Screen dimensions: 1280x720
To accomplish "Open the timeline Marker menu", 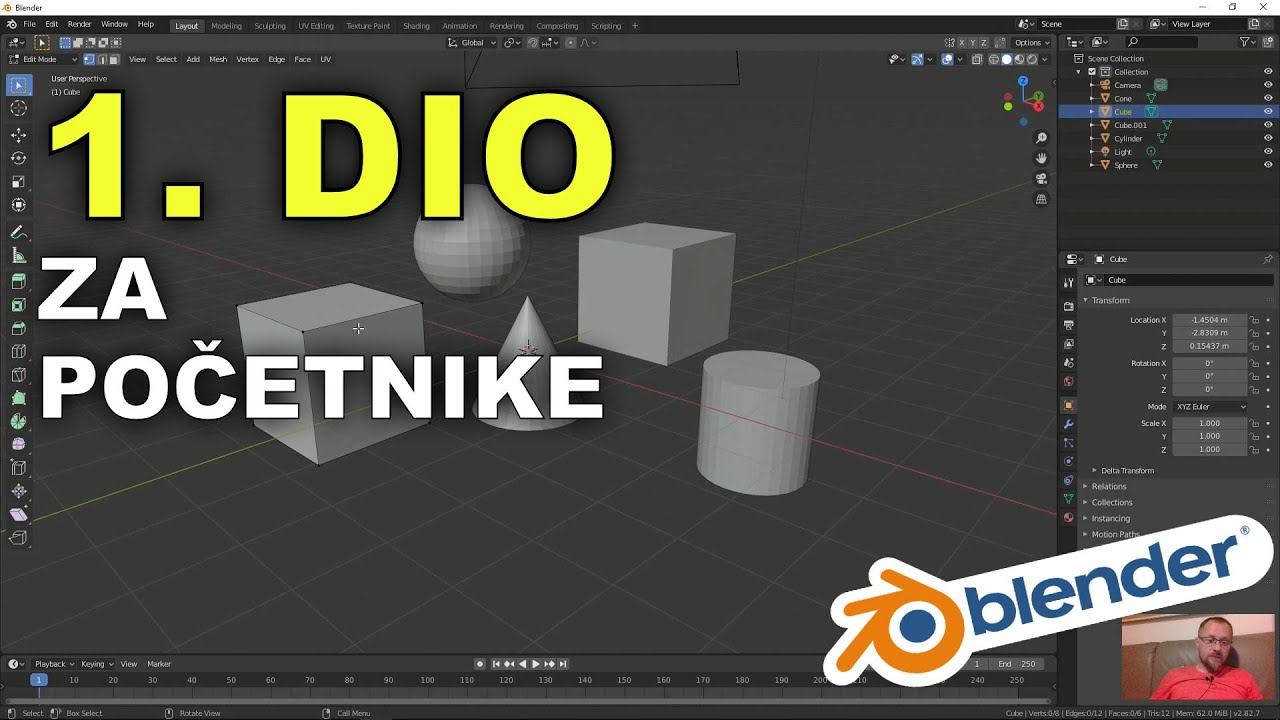I will [x=159, y=664].
